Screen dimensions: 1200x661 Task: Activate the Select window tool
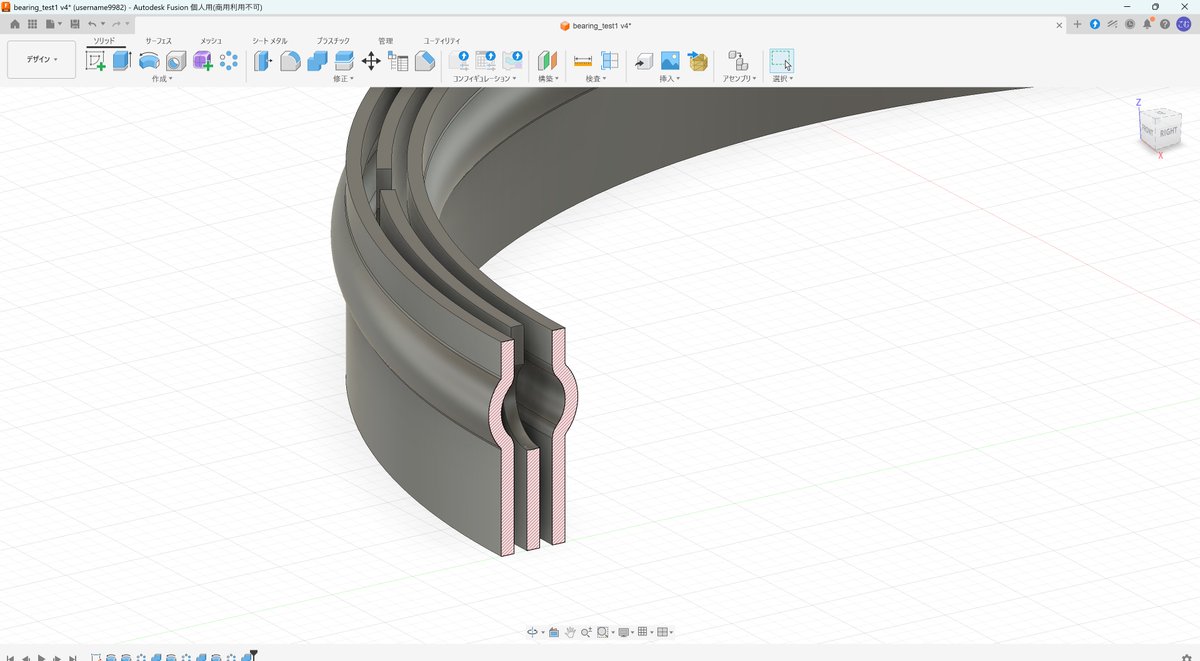pyautogui.click(x=781, y=61)
